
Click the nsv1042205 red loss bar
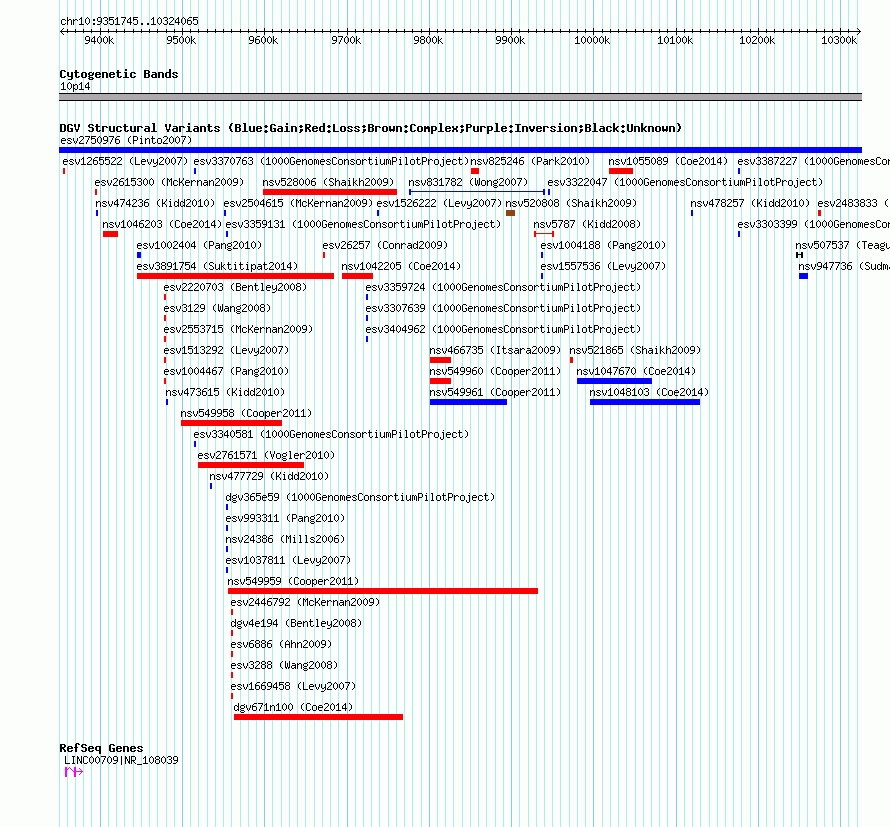pos(358,276)
